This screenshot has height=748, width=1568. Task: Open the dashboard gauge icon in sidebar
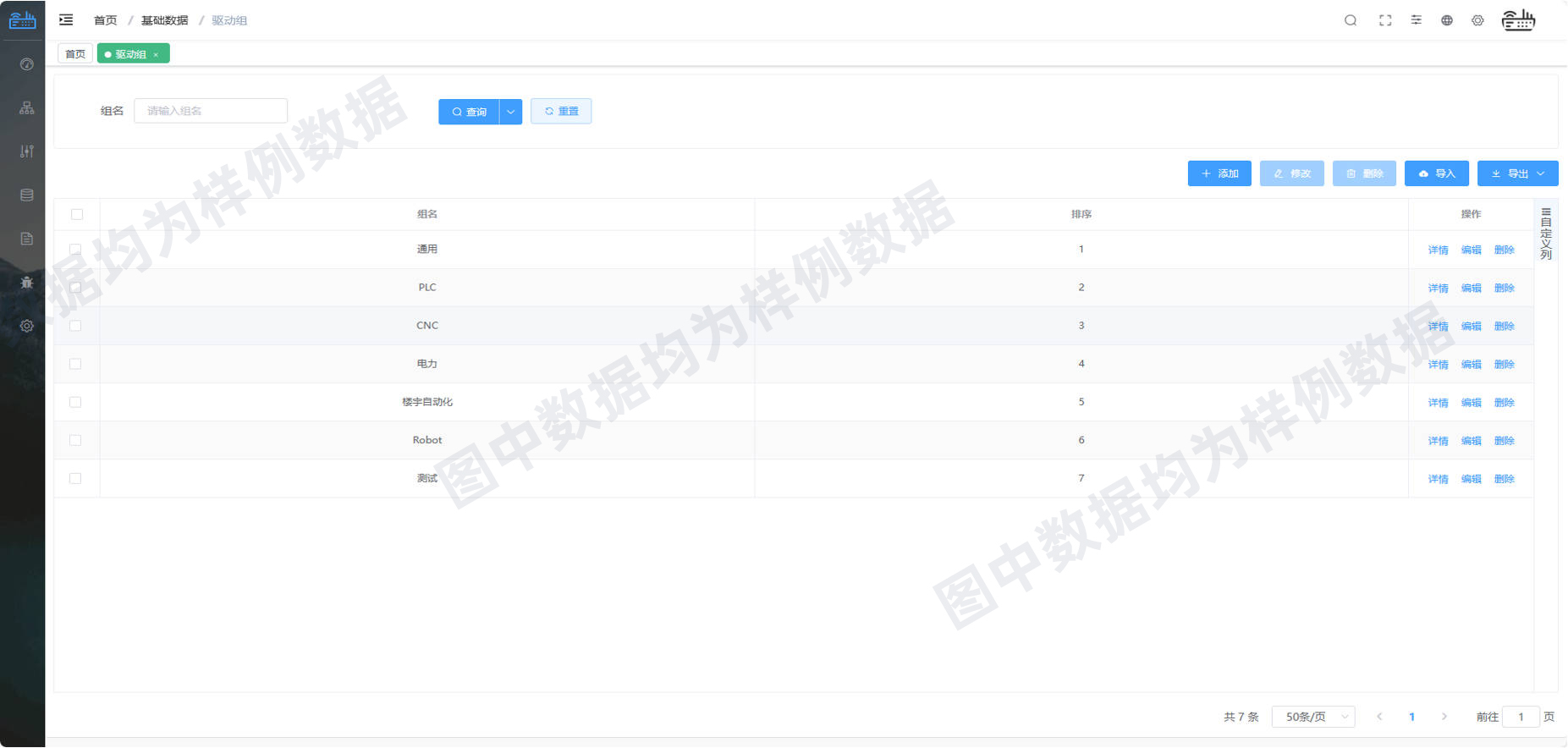27,64
